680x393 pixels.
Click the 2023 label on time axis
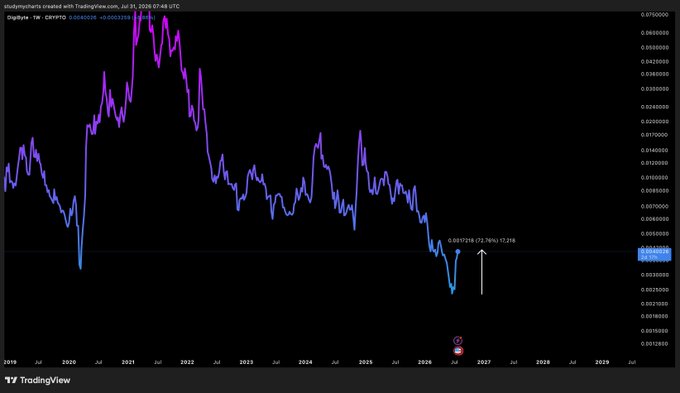coord(246,362)
